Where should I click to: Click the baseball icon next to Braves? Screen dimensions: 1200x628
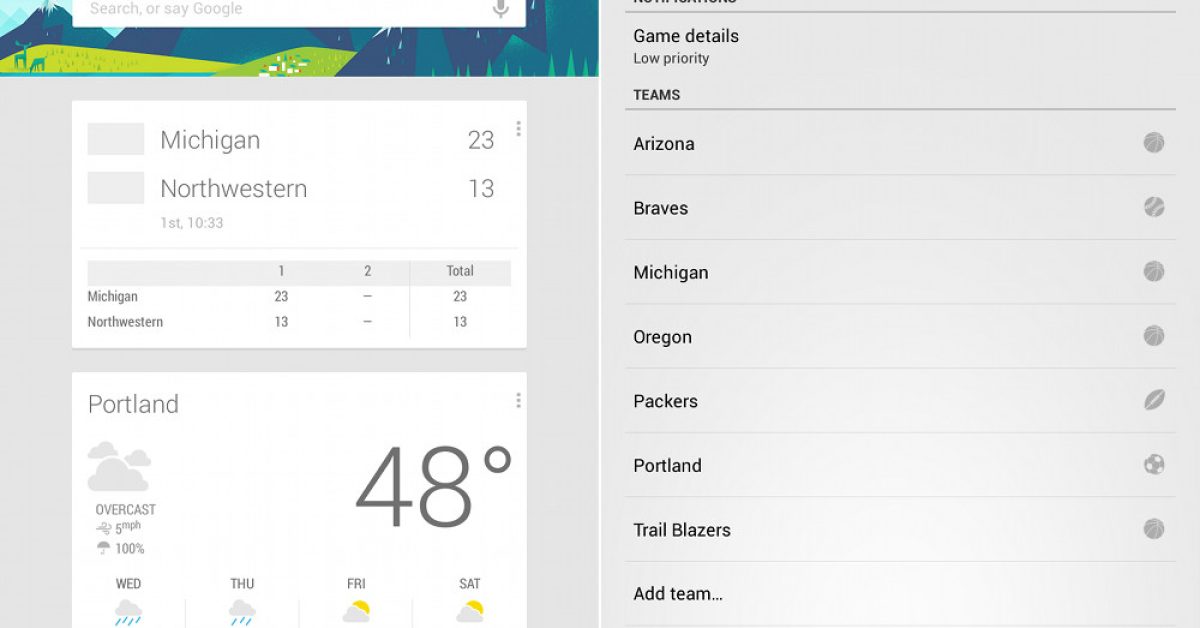coord(1154,207)
